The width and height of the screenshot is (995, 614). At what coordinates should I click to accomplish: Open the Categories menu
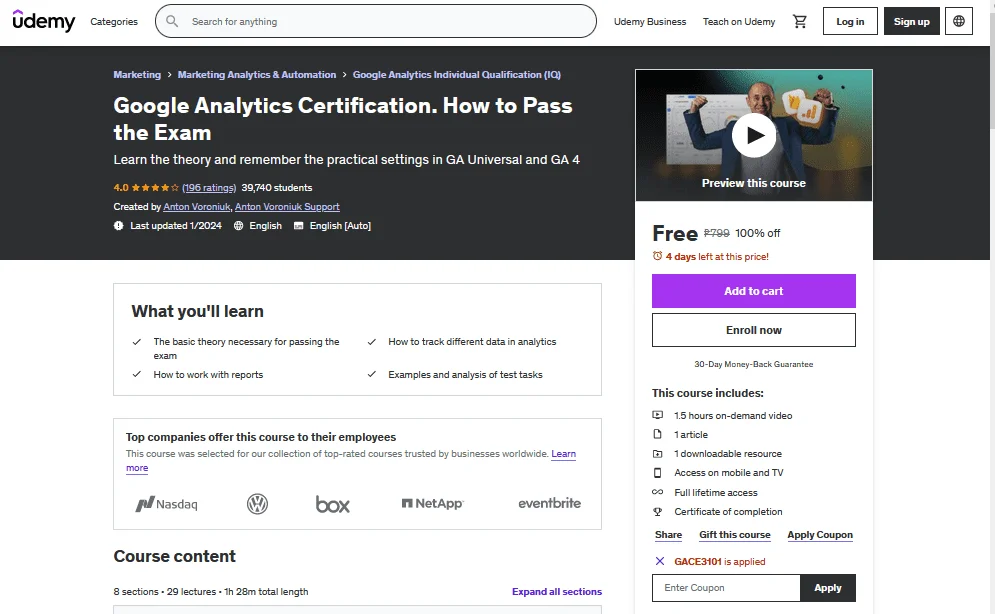[114, 22]
